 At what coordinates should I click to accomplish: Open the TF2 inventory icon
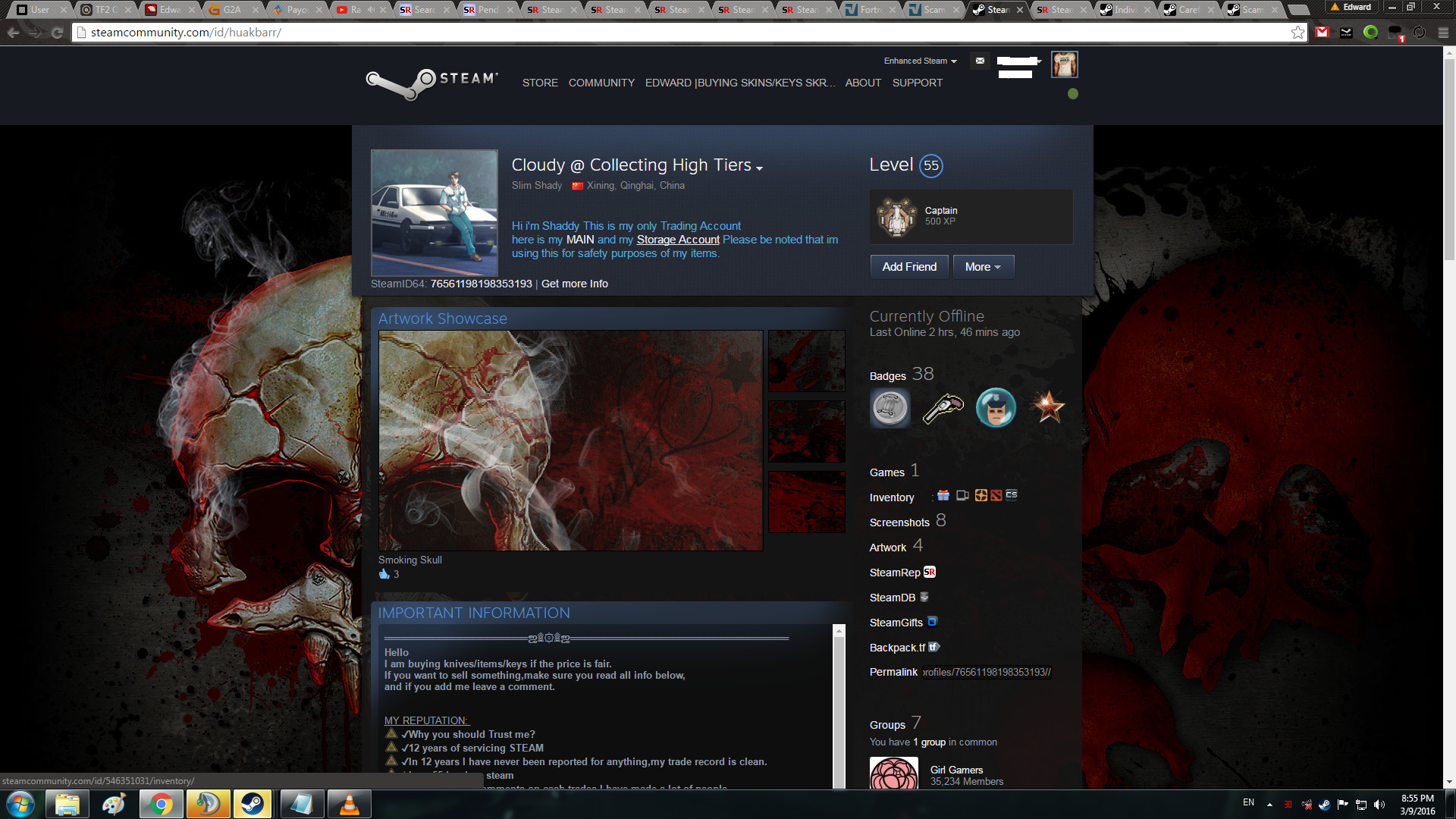coord(981,495)
